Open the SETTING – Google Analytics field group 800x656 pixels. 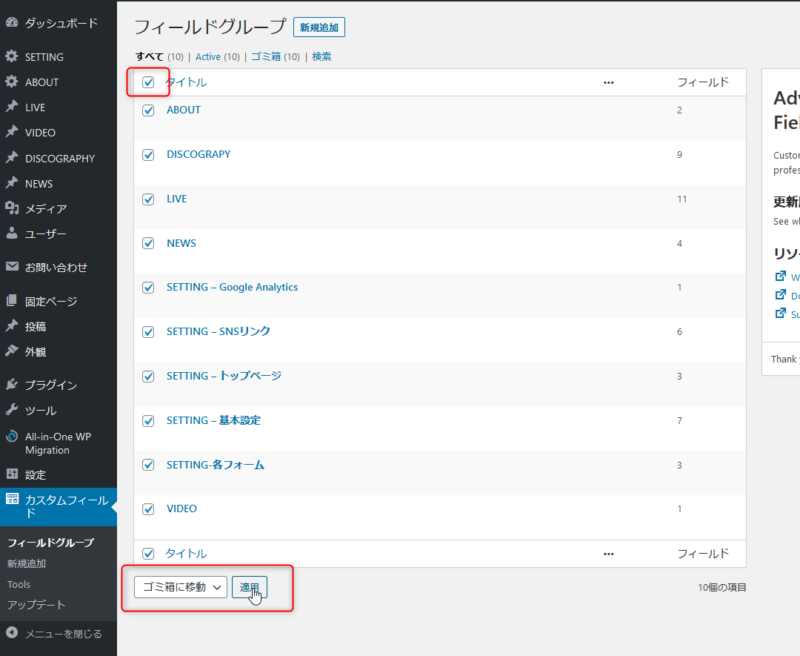pos(232,287)
